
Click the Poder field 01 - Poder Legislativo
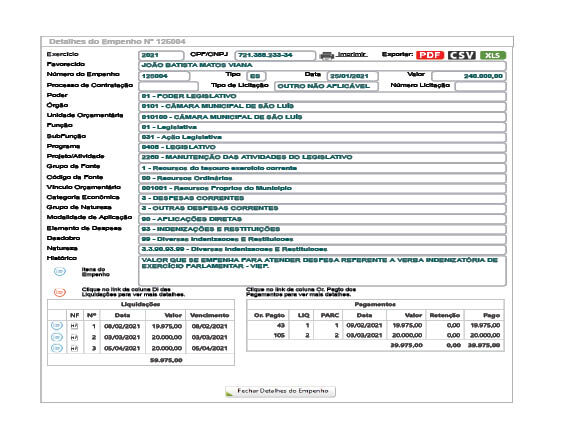pos(322,96)
